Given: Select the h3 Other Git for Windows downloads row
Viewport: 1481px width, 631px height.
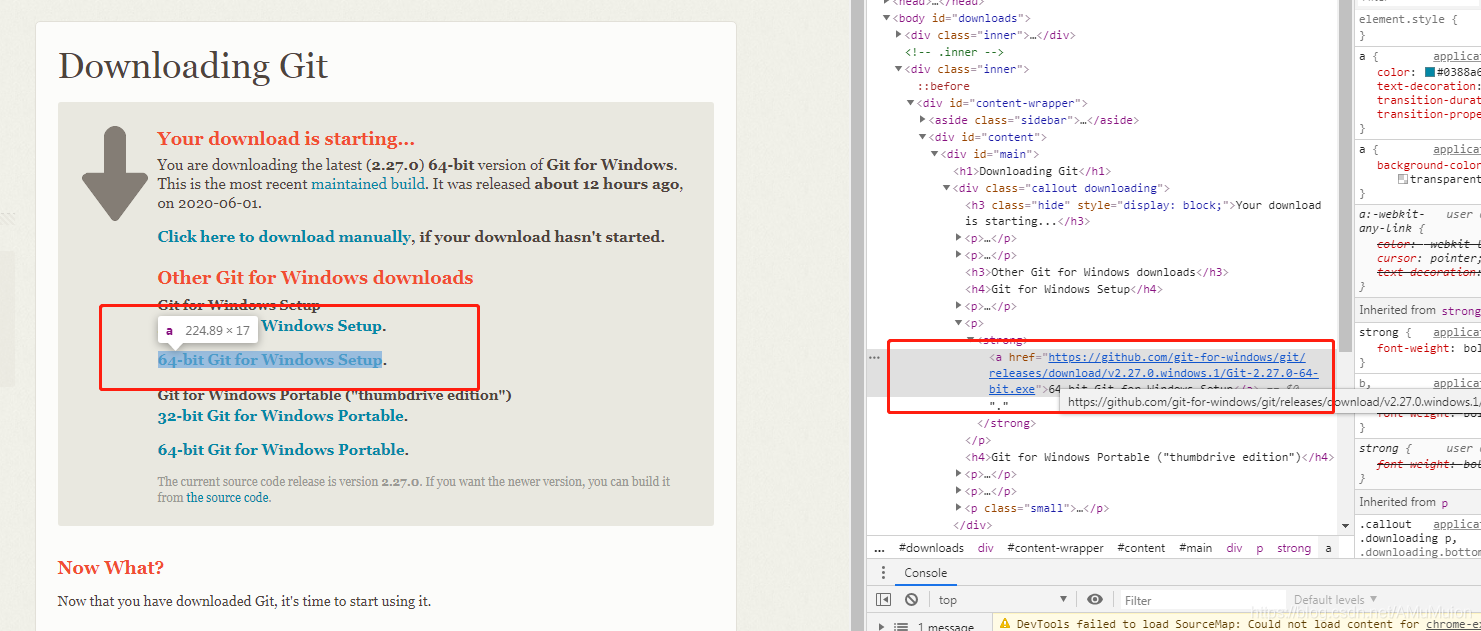Looking at the screenshot, I should pyautogui.click(x=1095, y=272).
